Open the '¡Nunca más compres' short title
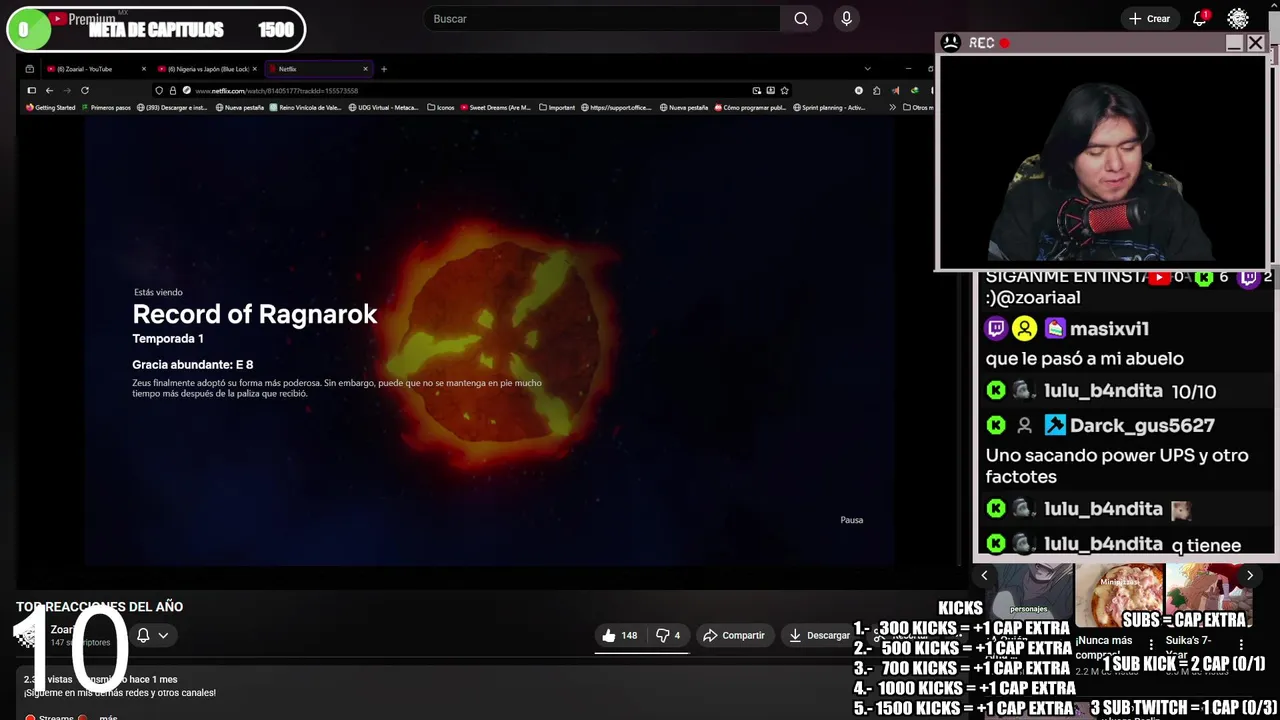 [1104, 648]
